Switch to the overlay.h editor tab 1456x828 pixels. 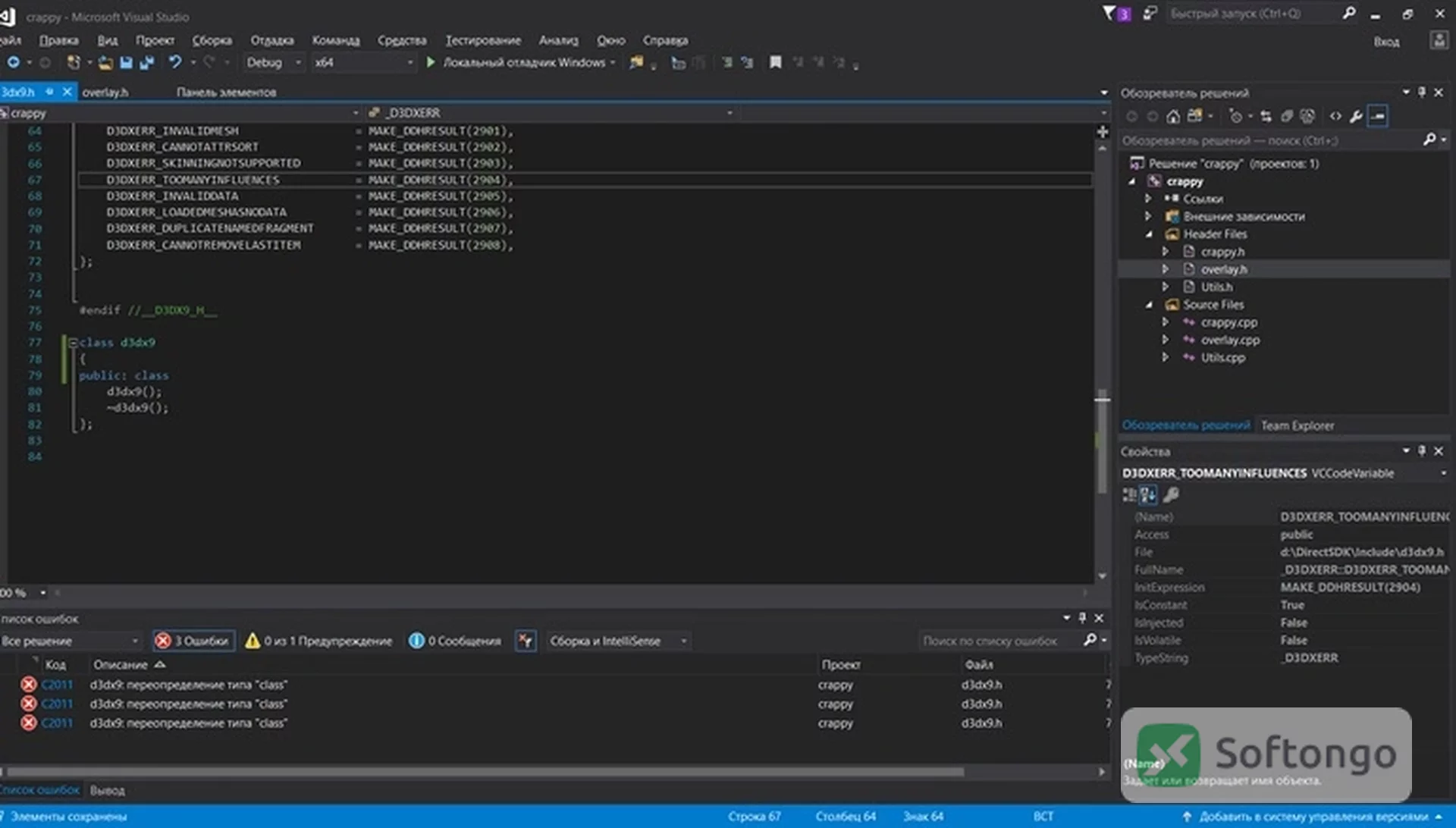pyautogui.click(x=105, y=93)
